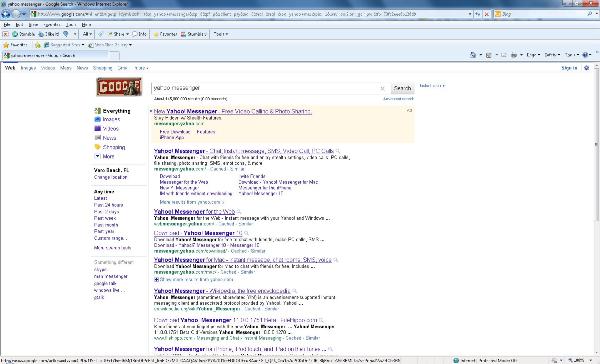Open the File menu
This screenshot has height=364, width=600.
7,24
